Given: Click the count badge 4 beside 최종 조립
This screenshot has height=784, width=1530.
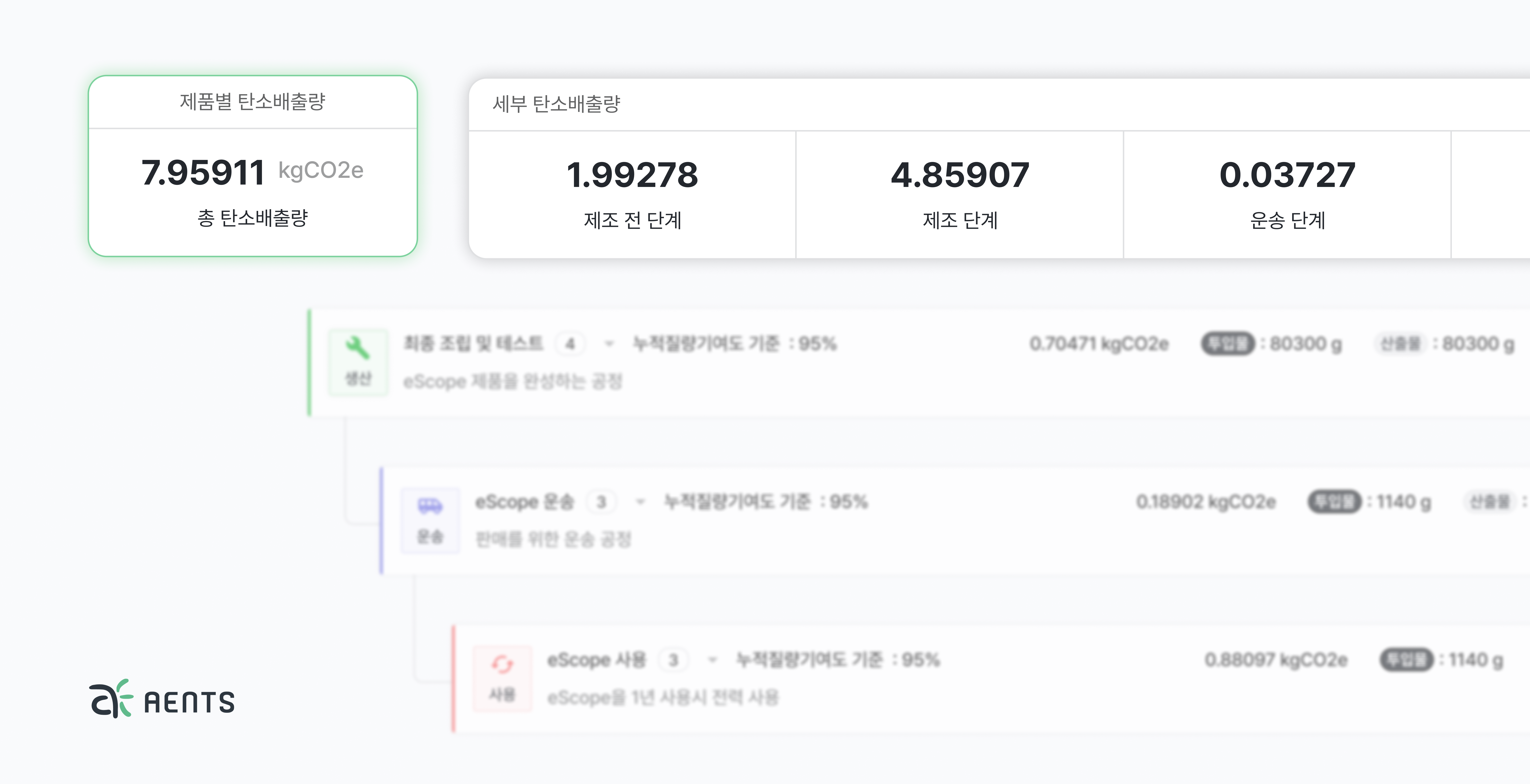Looking at the screenshot, I should coord(570,343).
